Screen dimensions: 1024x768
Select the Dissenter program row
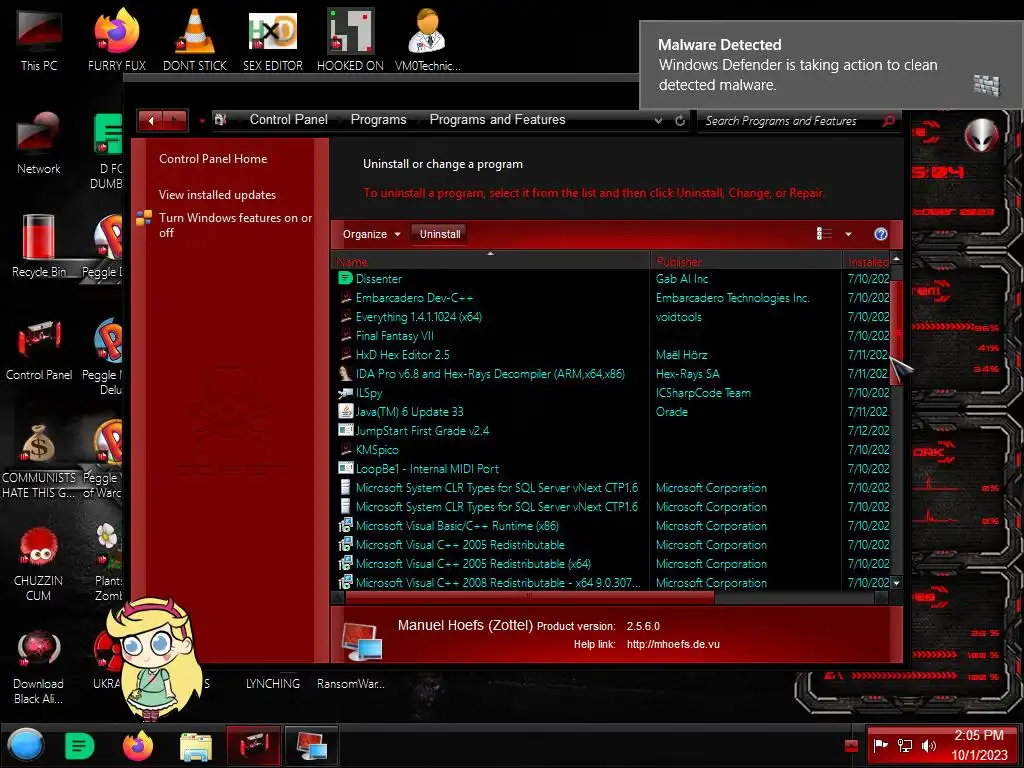click(613, 279)
